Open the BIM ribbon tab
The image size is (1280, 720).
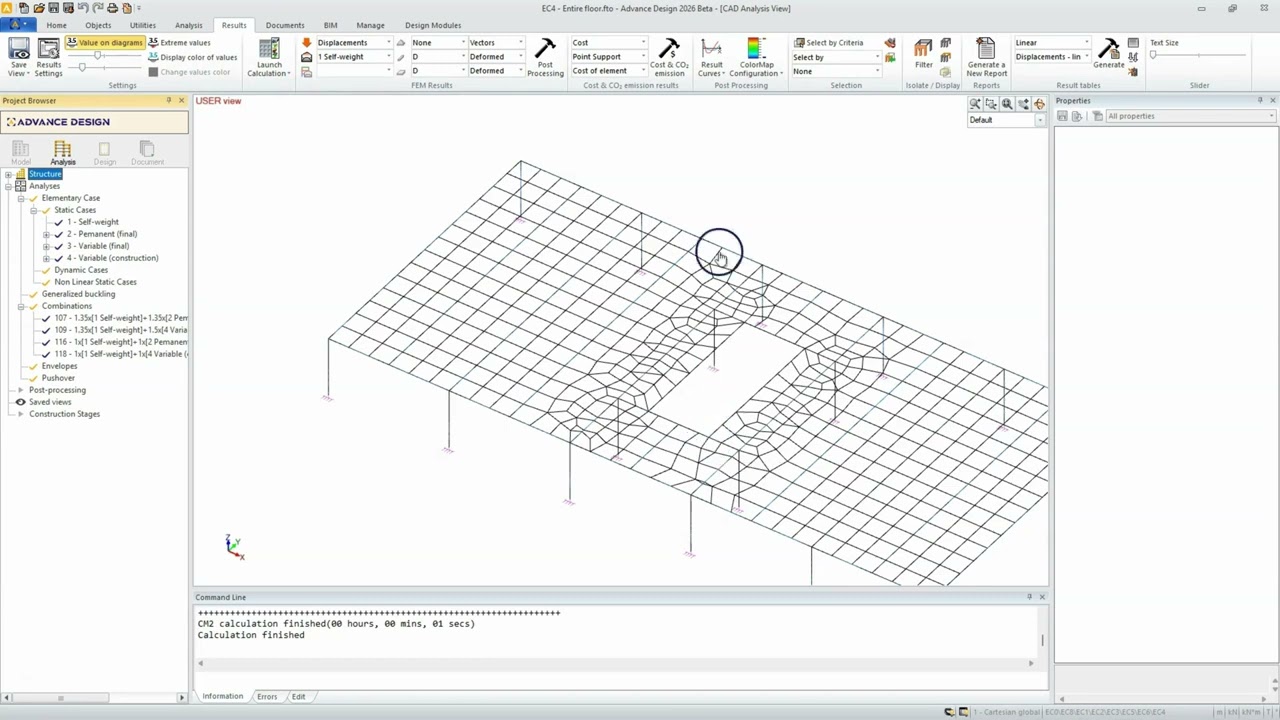pos(330,25)
